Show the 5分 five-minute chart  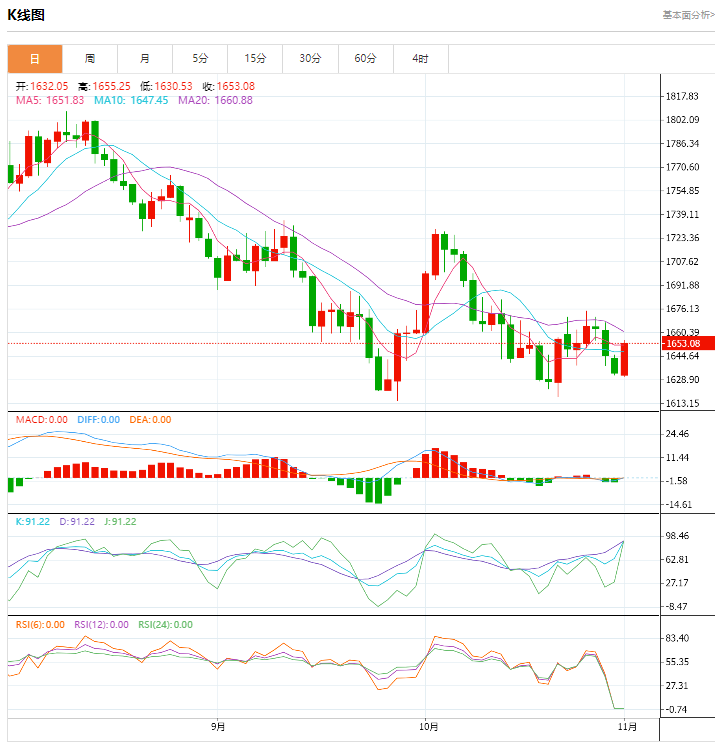200,59
